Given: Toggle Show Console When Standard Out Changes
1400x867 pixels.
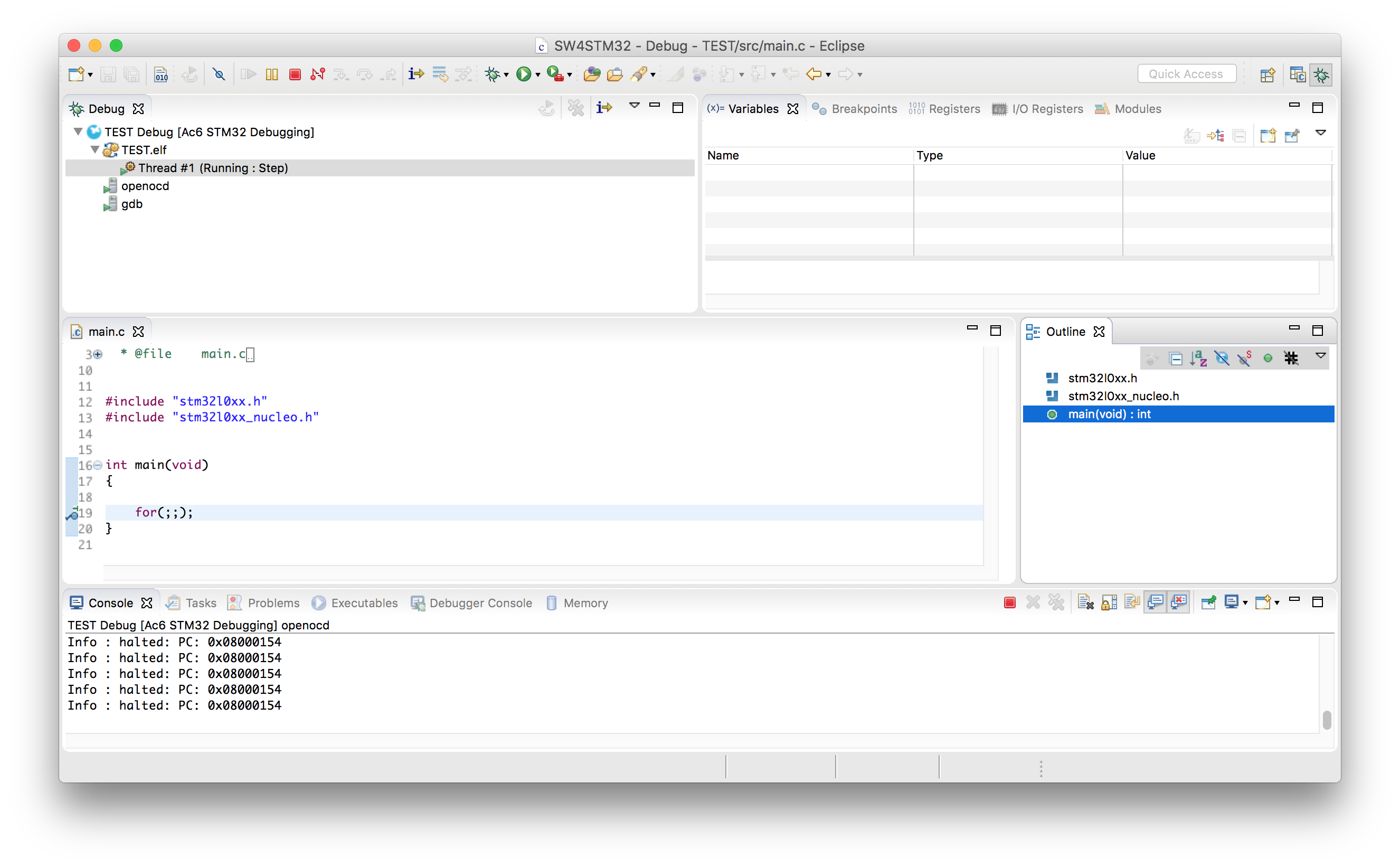Looking at the screenshot, I should (1155, 602).
